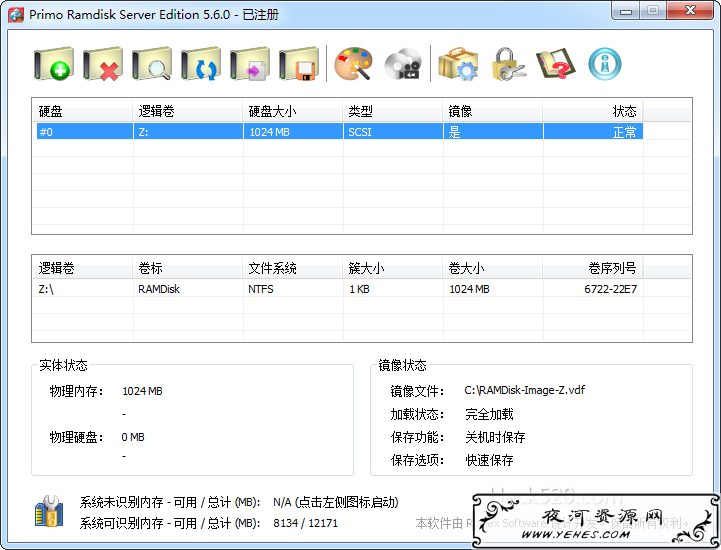
Task: Select disk row #0
Action: click(x=340, y=132)
